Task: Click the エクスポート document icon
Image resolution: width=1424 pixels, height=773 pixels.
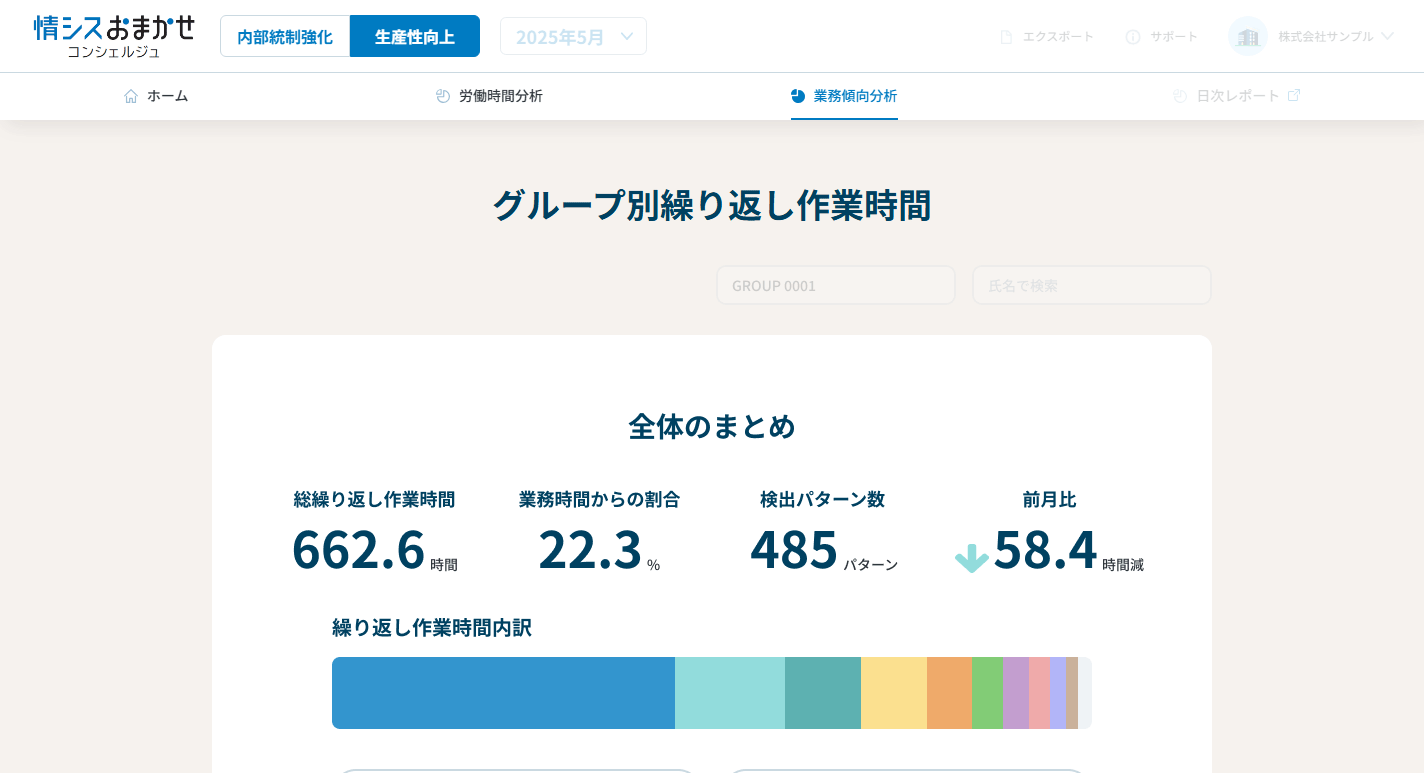Action: [x=1004, y=36]
